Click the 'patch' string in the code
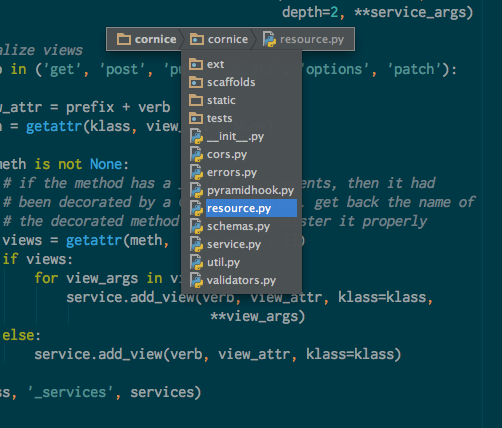Image resolution: width=502 pixels, height=428 pixels. click(x=414, y=70)
